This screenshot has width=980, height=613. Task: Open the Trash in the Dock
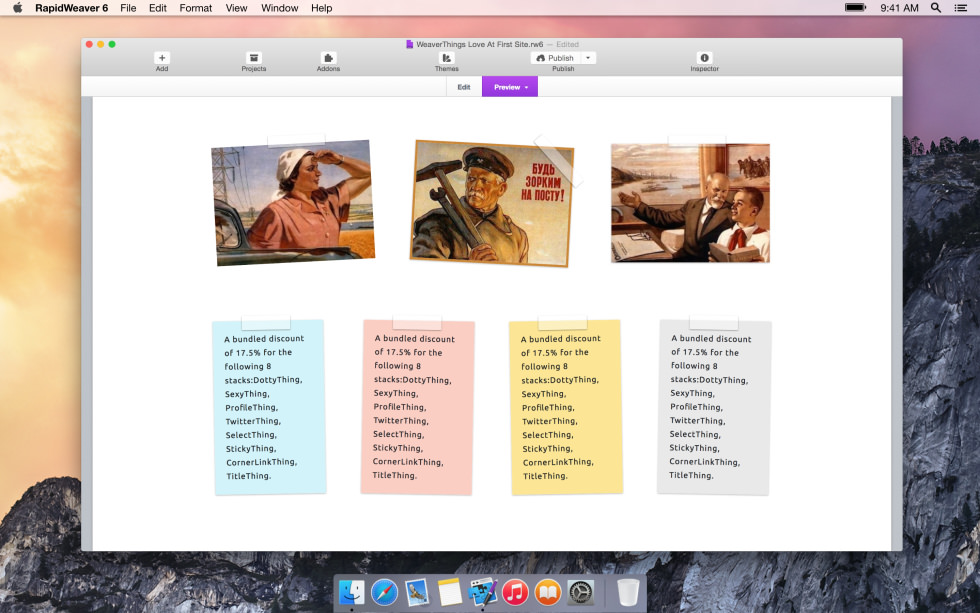tap(628, 592)
